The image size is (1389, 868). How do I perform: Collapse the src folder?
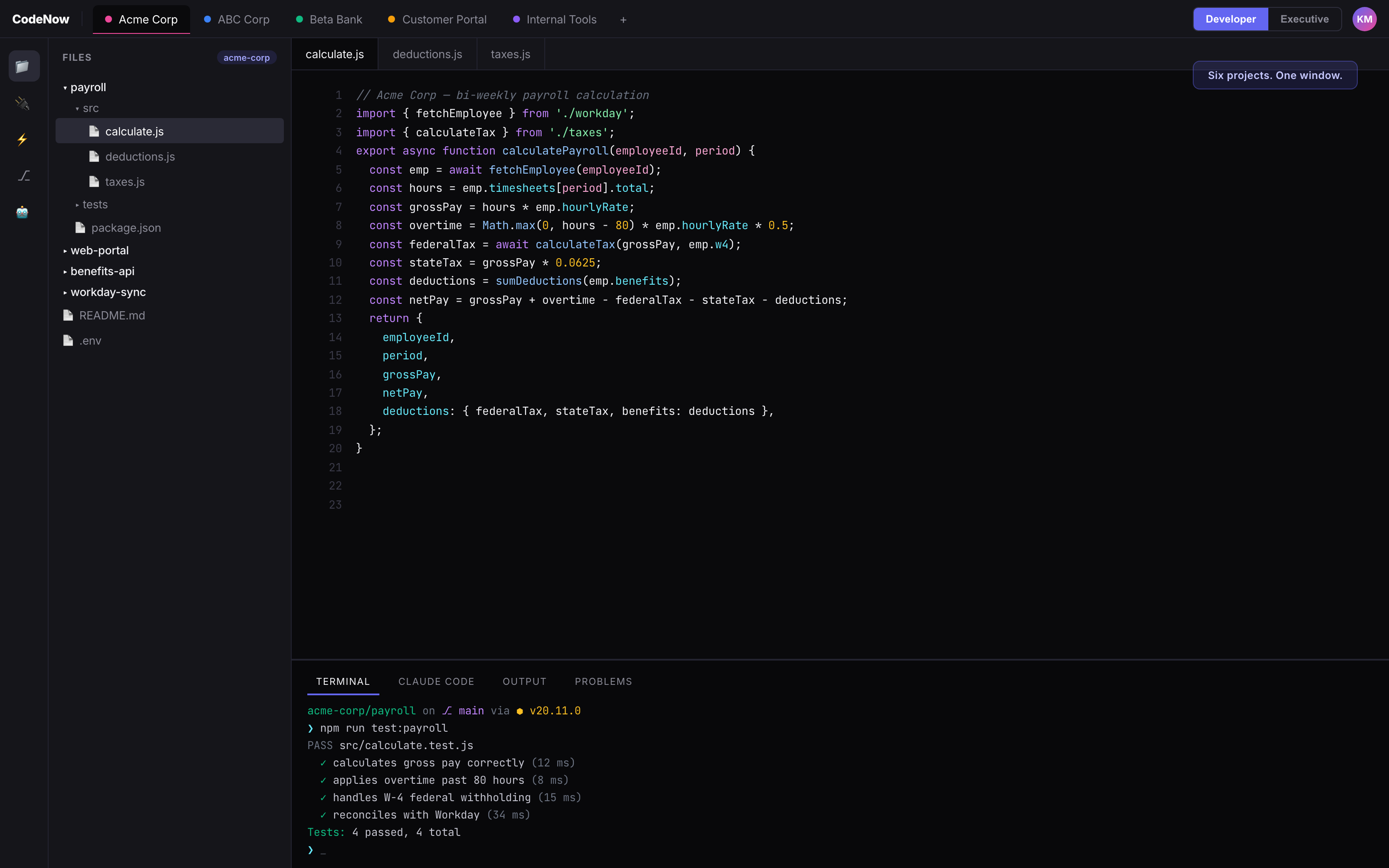point(87,108)
